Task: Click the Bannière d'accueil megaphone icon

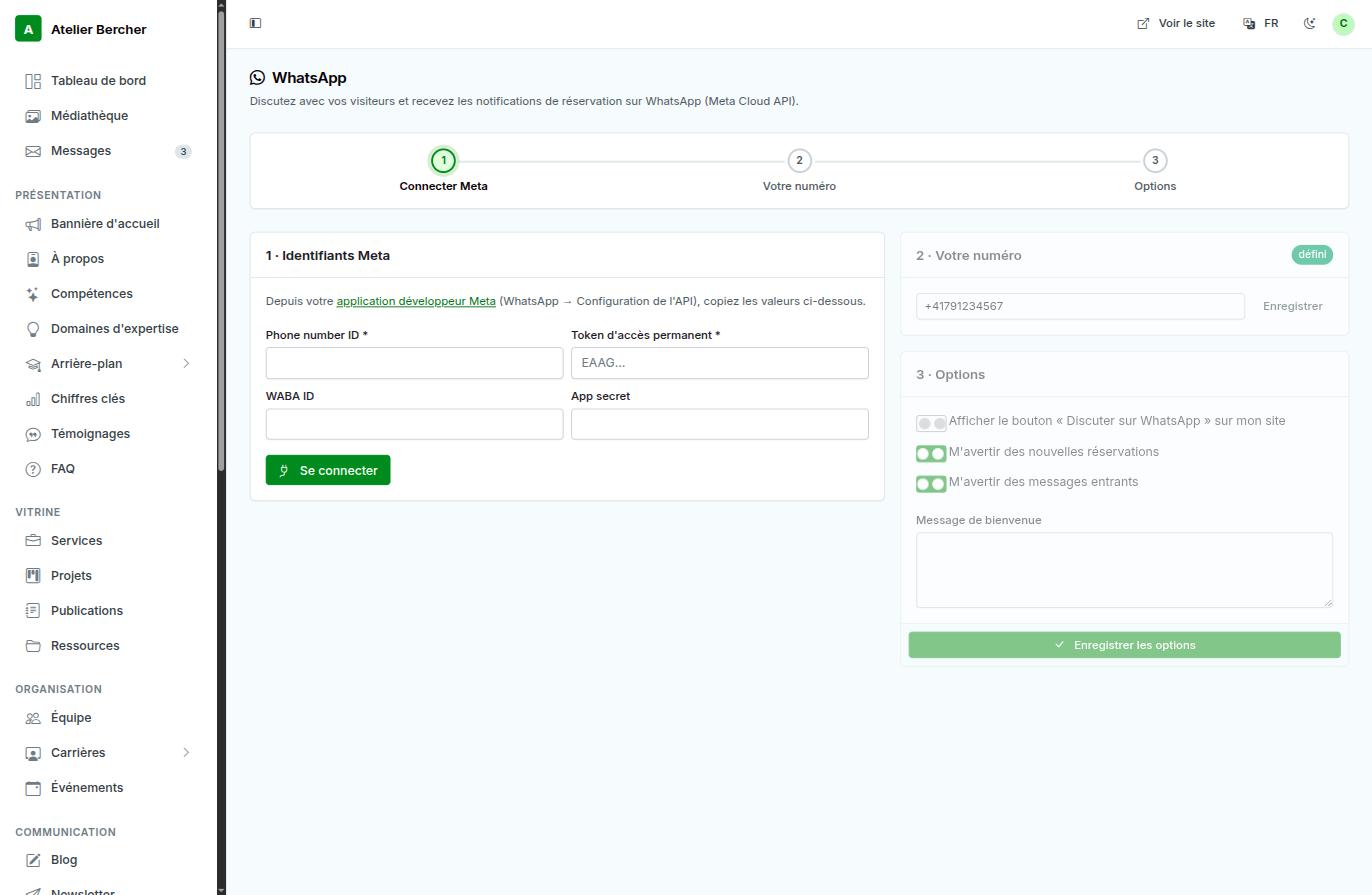Action: click(x=33, y=224)
